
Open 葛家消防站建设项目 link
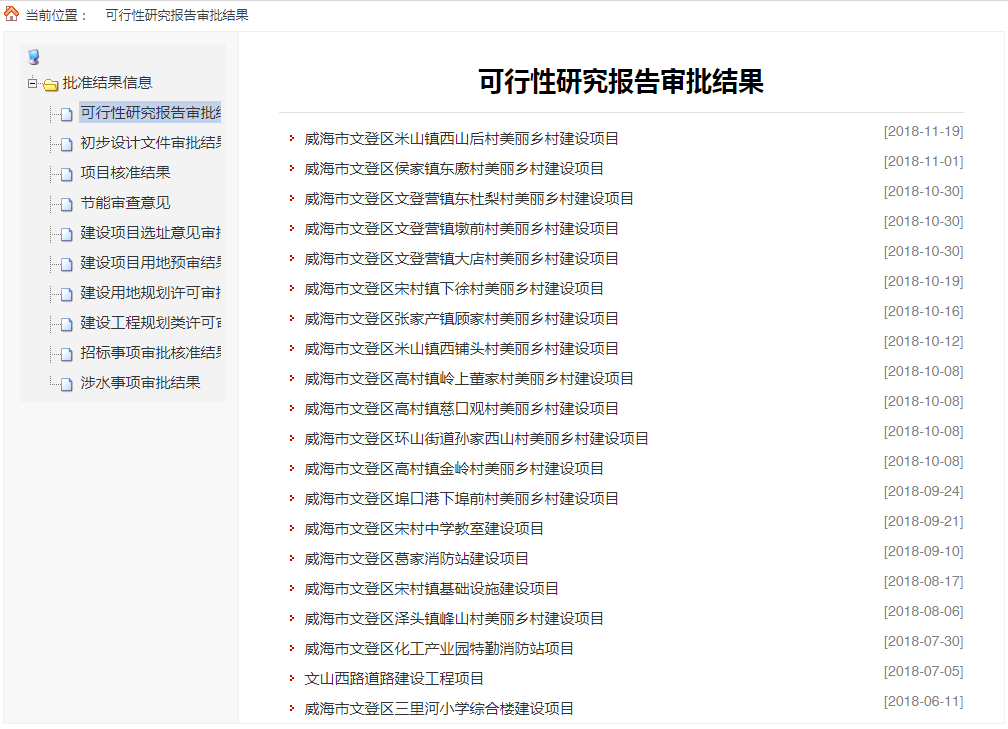(416, 559)
